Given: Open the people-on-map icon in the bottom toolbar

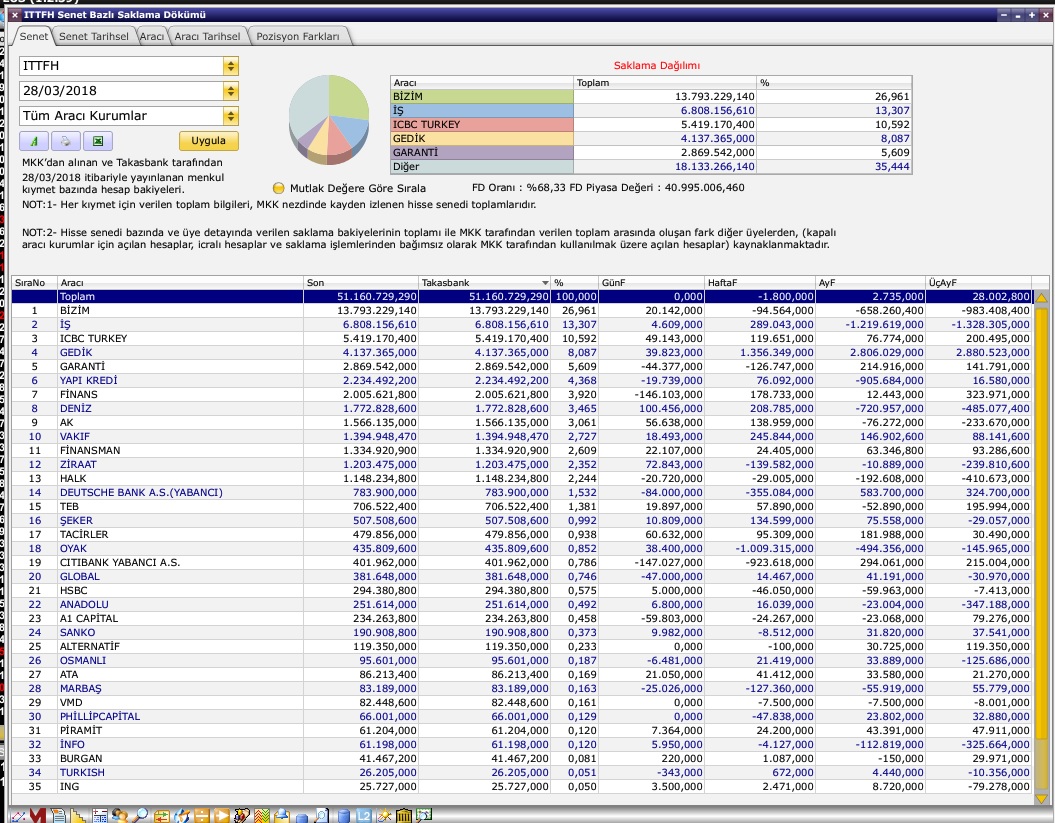Looking at the screenshot, I should pyautogui.click(x=242, y=816).
